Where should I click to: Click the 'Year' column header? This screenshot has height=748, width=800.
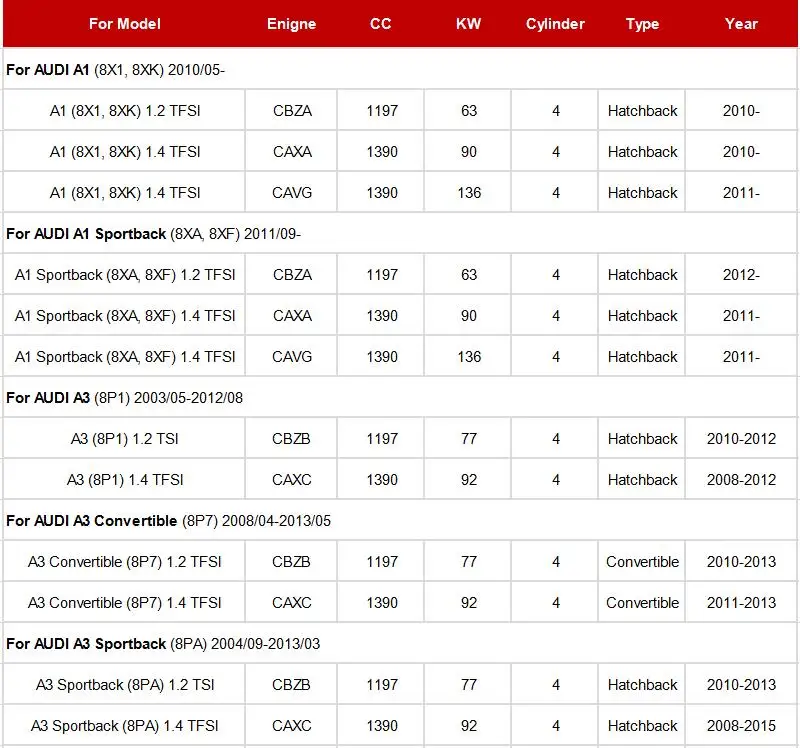pos(741,24)
